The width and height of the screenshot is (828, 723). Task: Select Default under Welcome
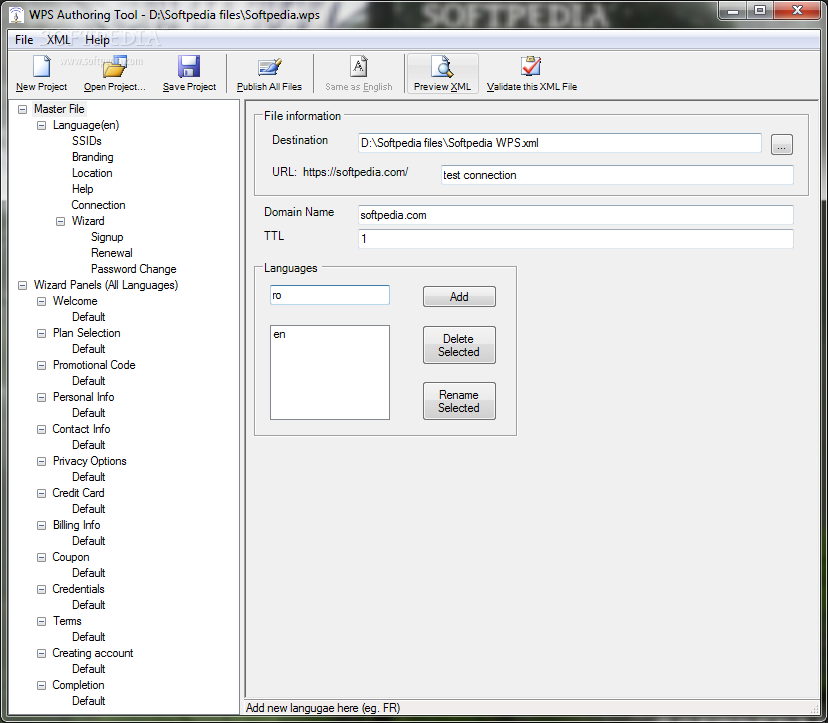click(88, 317)
